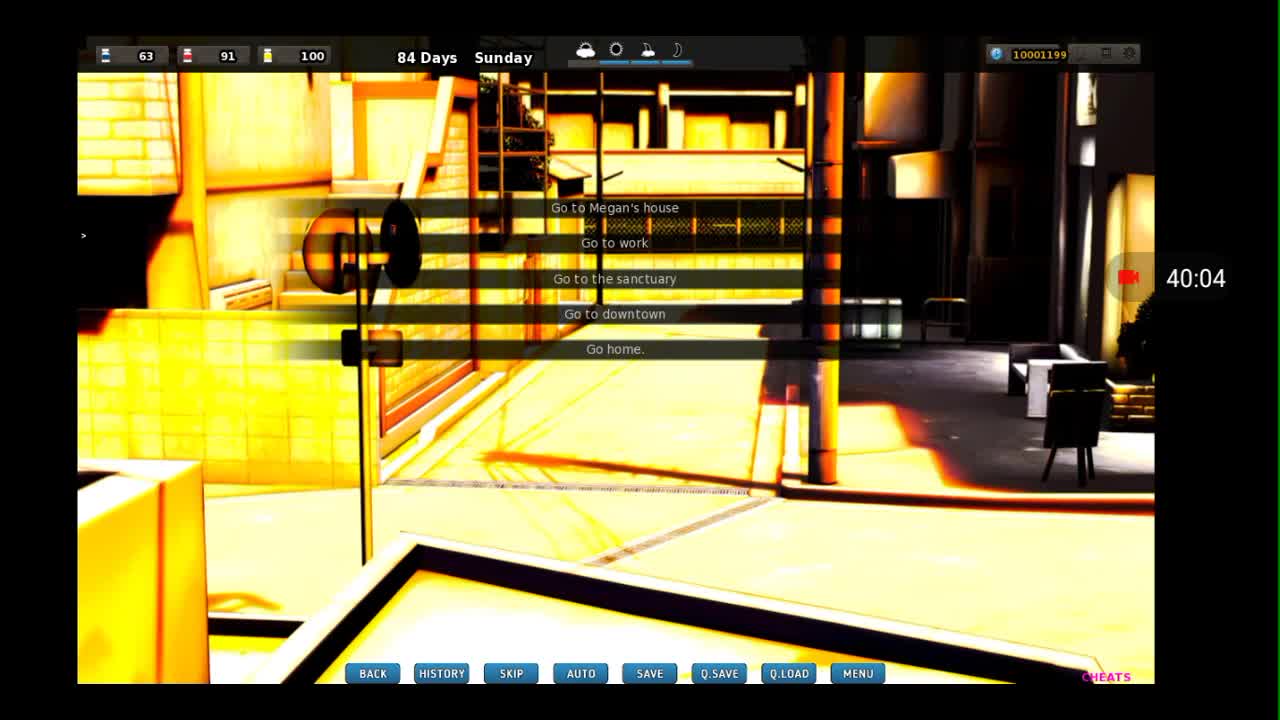Click the blue money coin icon
Image resolution: width=1280 pixels, height=720 pixels.
[x=996, y=55]
